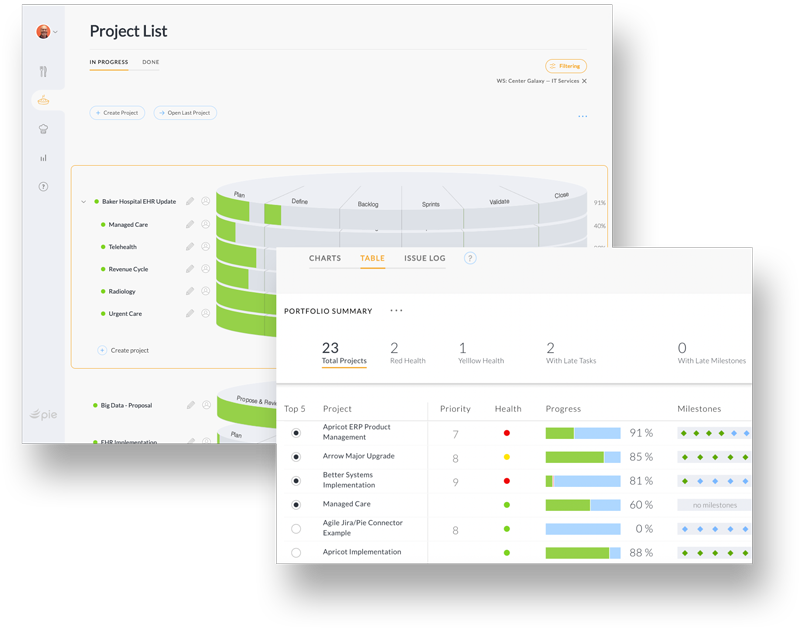Viewport: 800px width, 629px height.
Task: Switch to the Issue Log tab
Action: pyautogui.click(x=425, y=259)
